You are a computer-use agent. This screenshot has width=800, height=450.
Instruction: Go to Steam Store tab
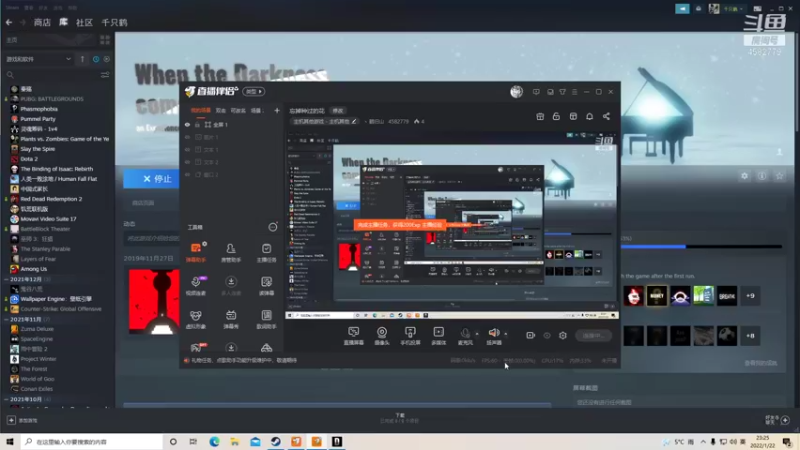42,22
